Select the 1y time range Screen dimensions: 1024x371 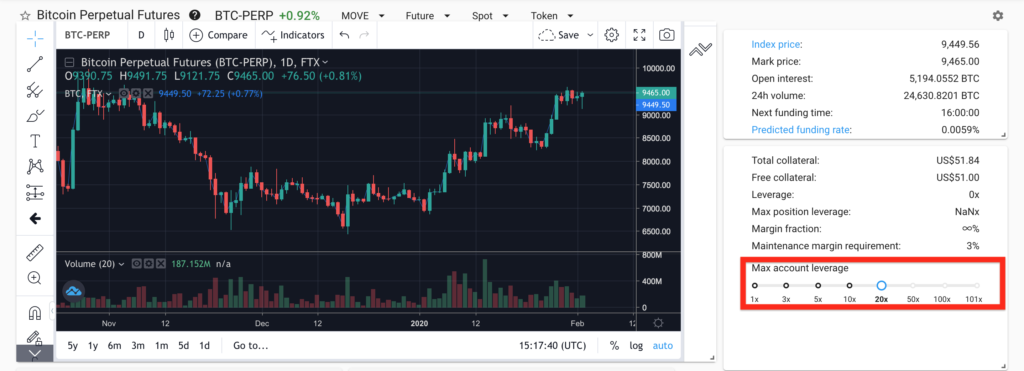click(93, 346)
